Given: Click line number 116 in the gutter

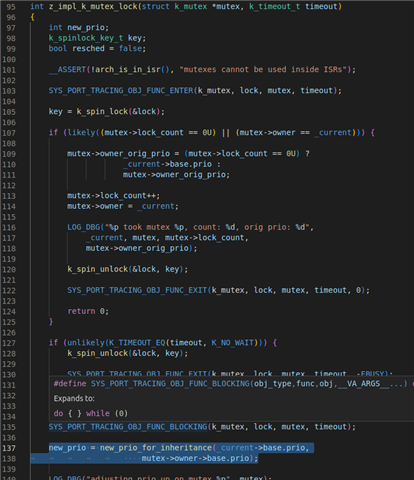Looking at the screenshot, I should 9,227.
